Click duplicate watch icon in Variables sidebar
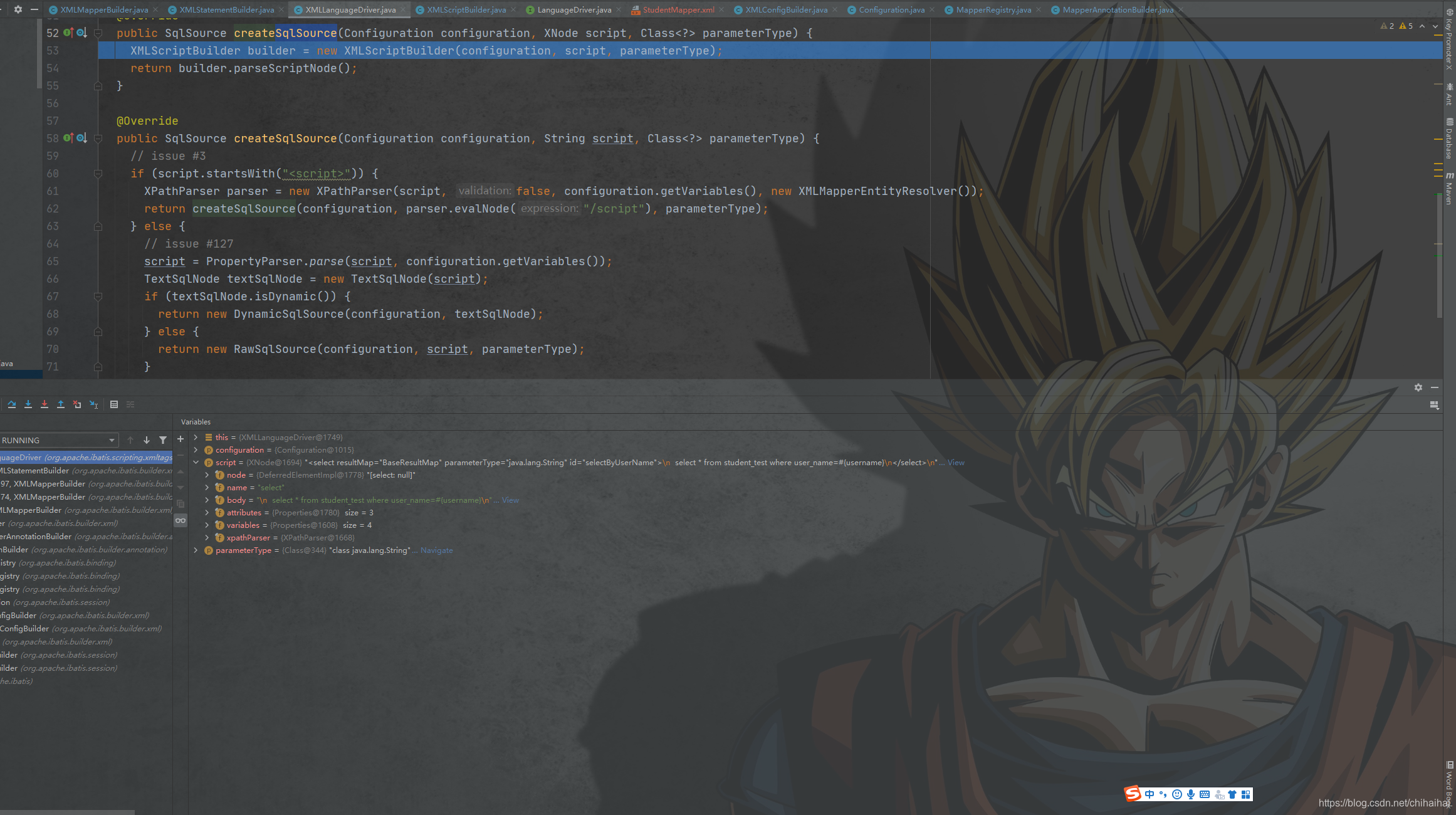This screenshot has height=815, width=1456. [x=181, y=504]
